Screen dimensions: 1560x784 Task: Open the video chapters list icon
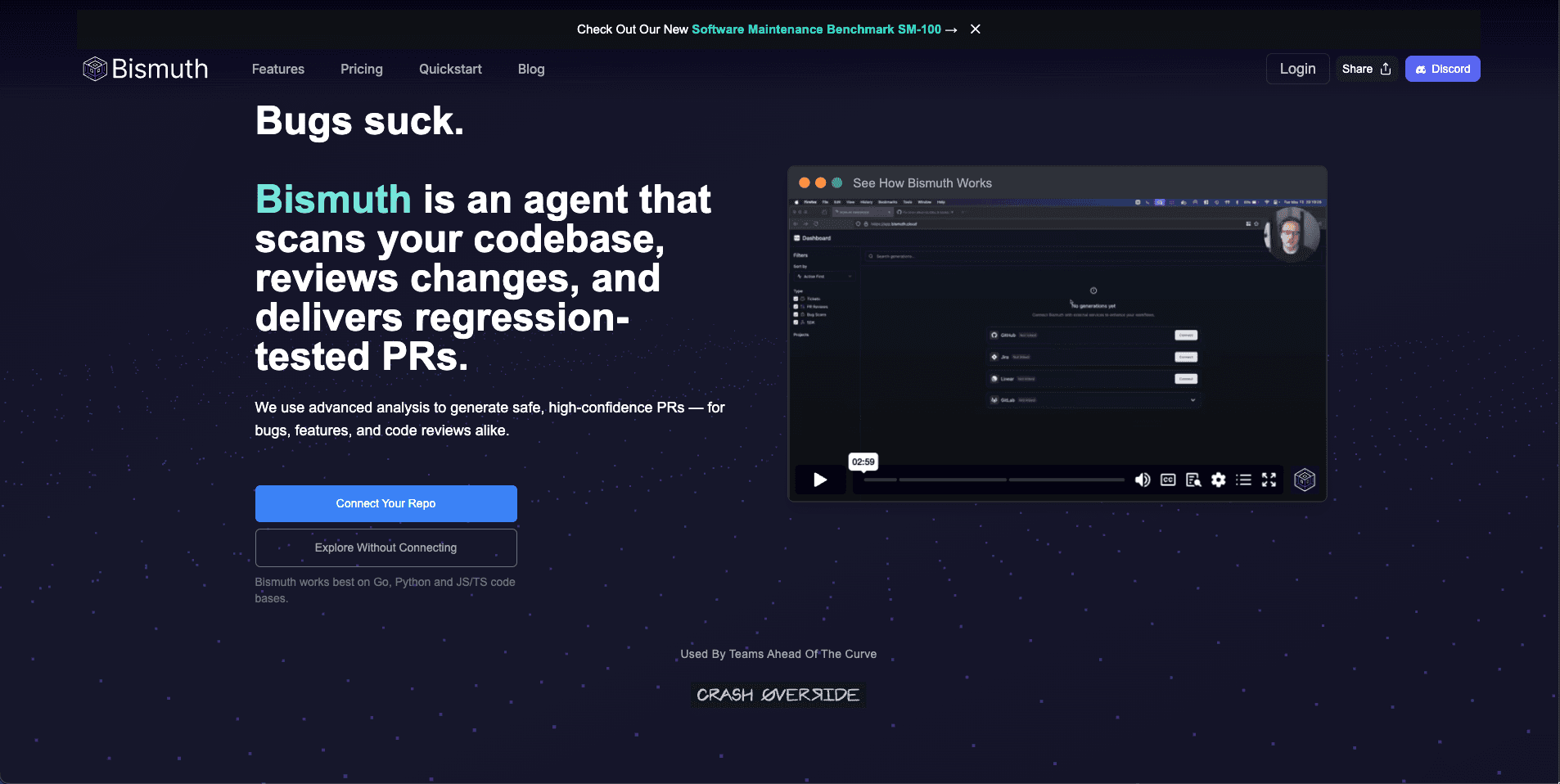[1243, 480]
